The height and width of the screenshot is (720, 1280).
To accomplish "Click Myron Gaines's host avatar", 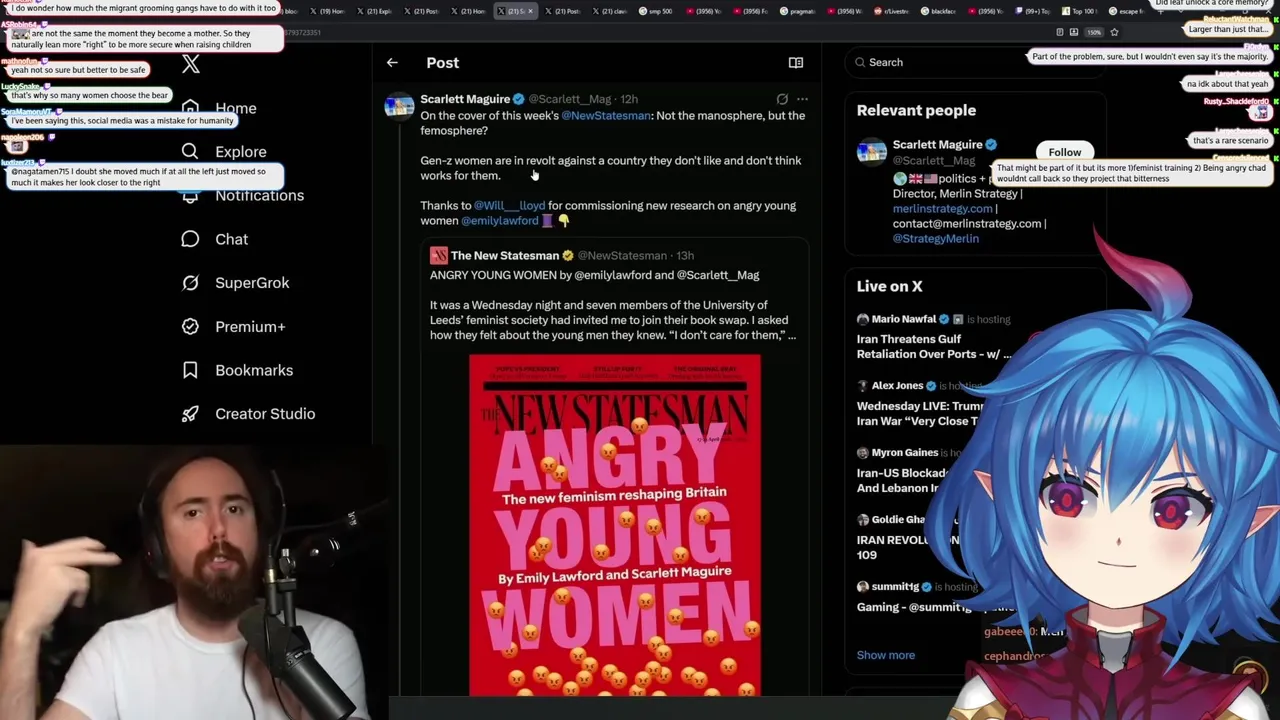I will 862,452.
